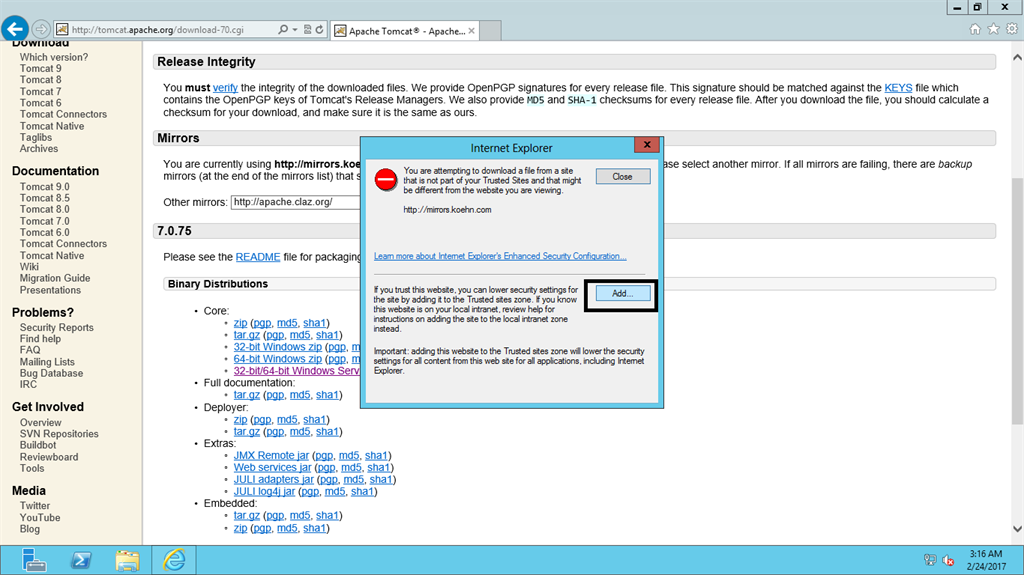Open File Explorer from the taskbar
The height and width of the screenshot is (575, 1024).
click(x=127, y=560)
